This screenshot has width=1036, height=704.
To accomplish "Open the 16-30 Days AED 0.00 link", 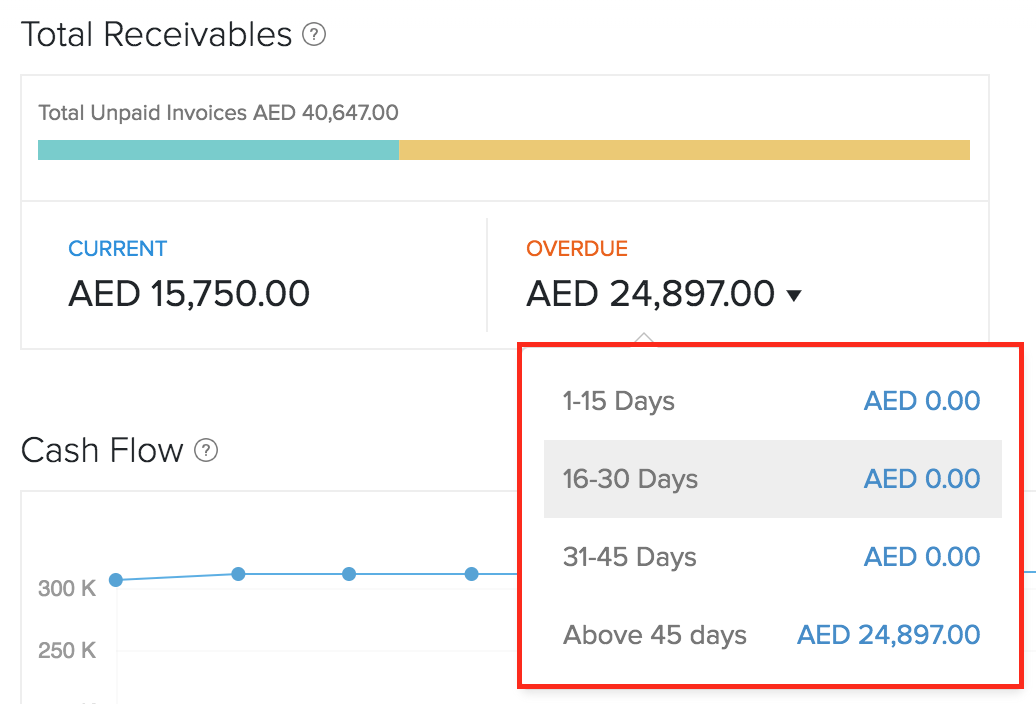I will (x=921, y=479).
